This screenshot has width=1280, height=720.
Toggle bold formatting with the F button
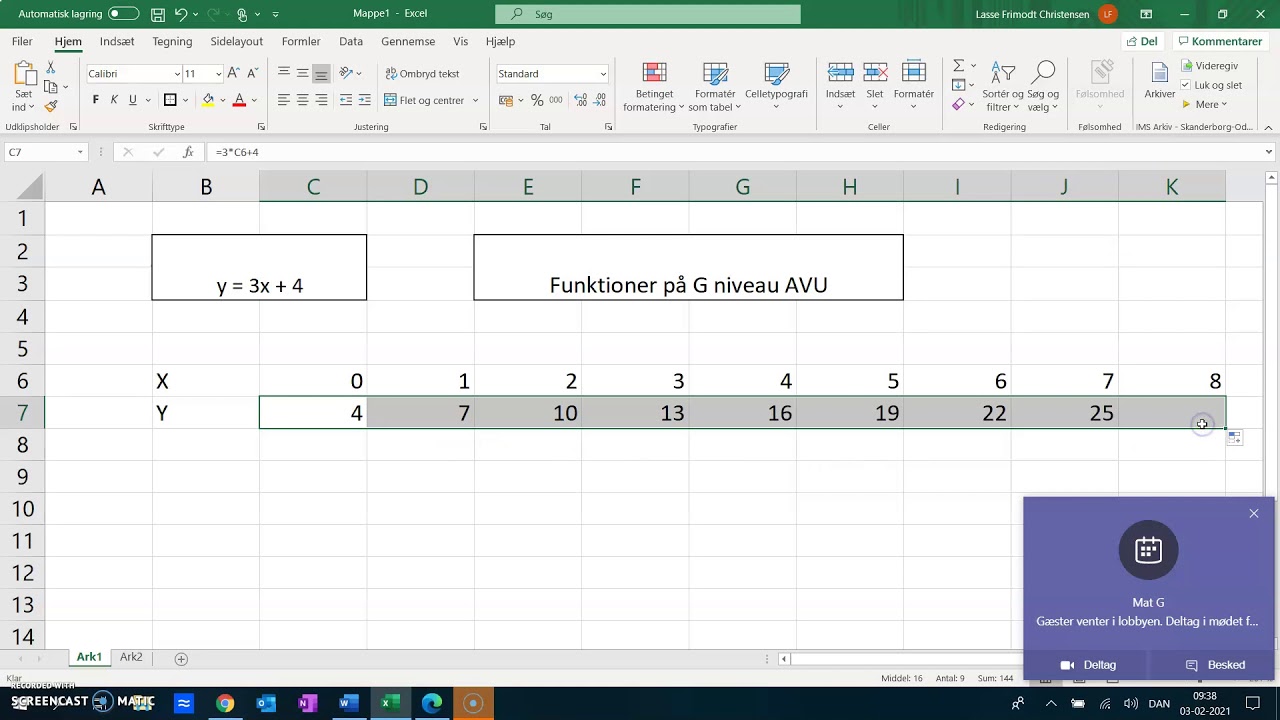coord(96,100)
